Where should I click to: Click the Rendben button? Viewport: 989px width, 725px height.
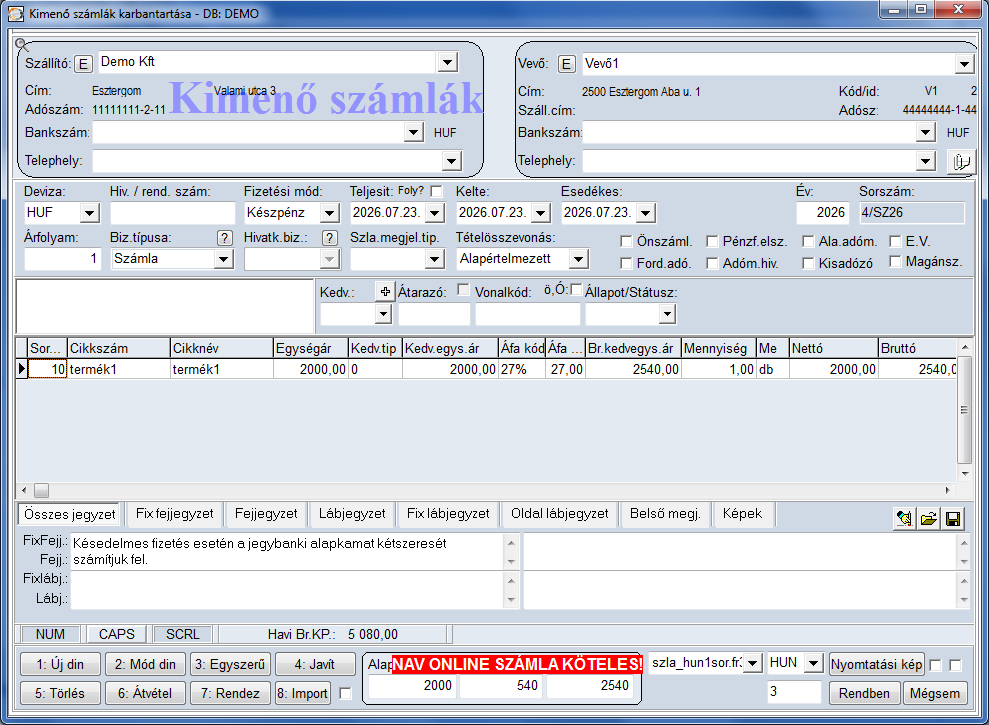(x=864, y=693)
